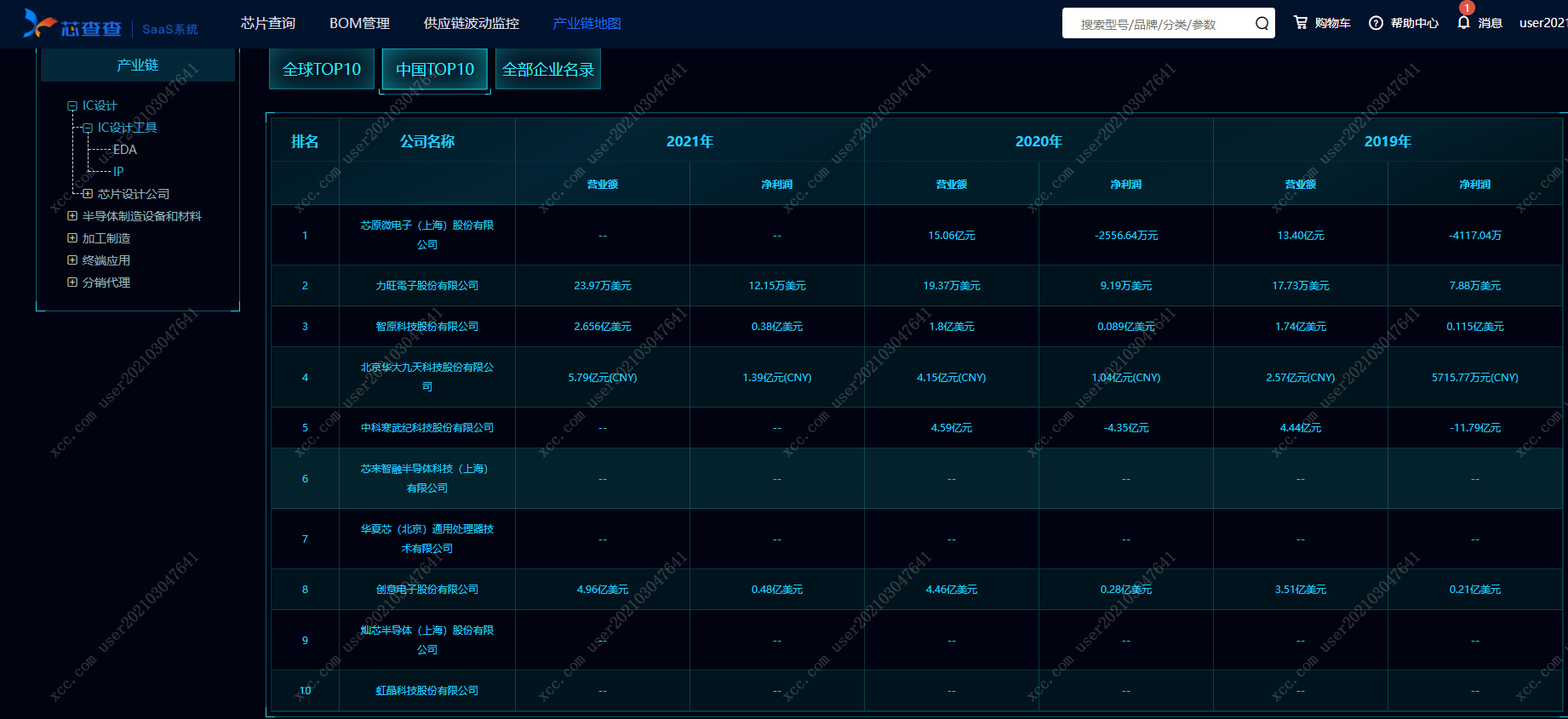Expand the 加工制造 tree node
This screenshot has width=1568, height=719.
(x=72, y=238)
